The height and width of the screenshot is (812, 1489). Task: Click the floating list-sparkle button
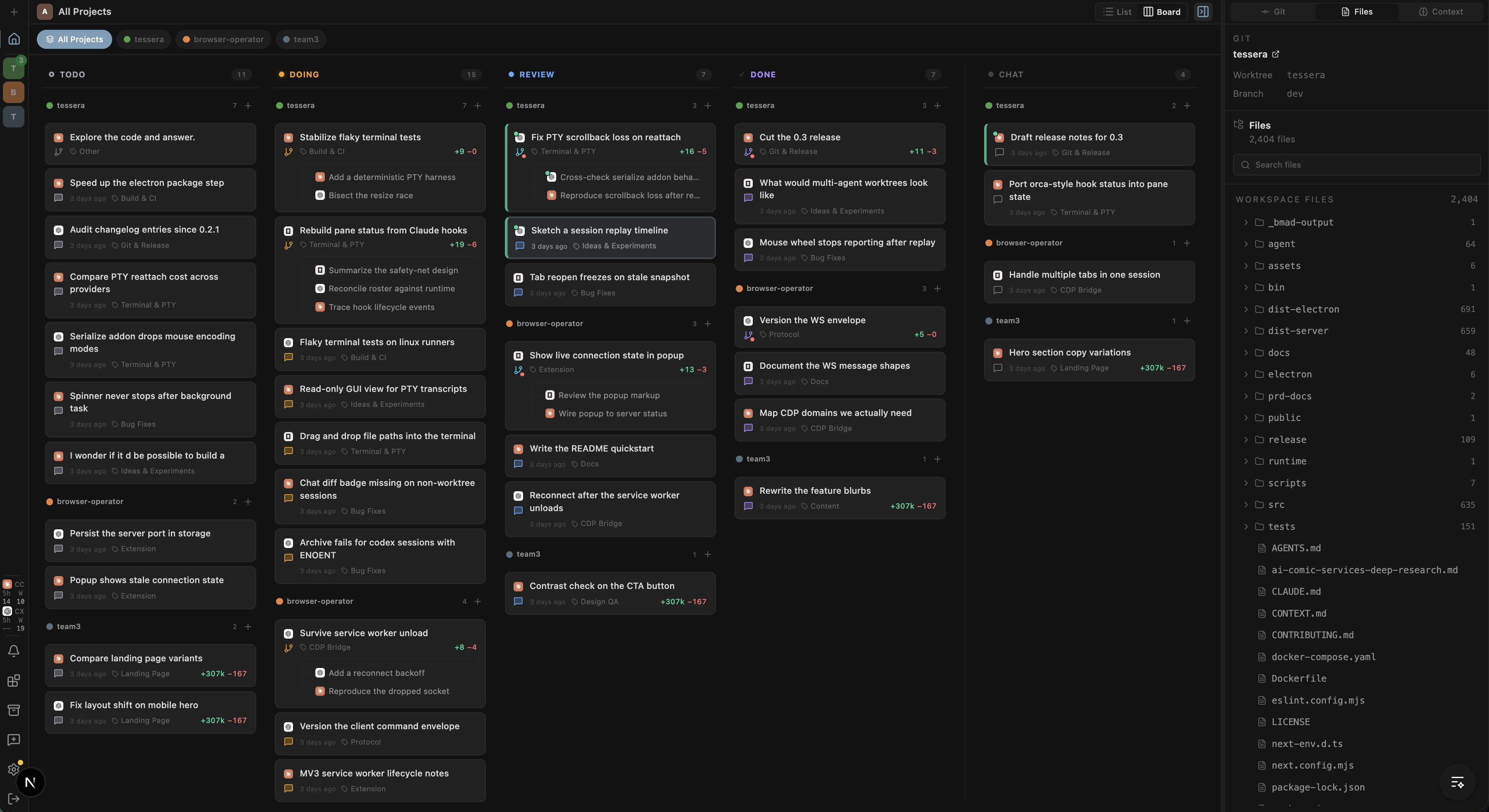click(1457, 783)
